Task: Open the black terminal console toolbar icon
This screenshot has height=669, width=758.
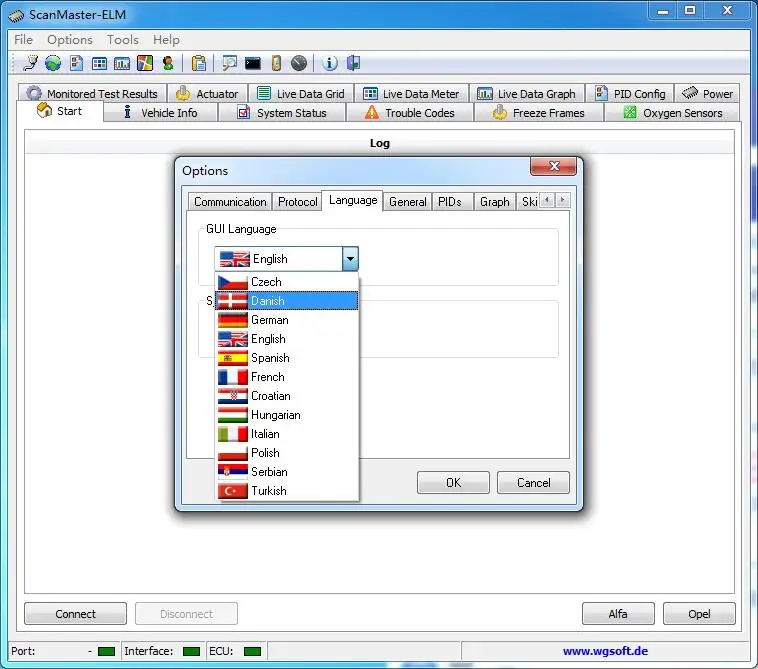Action: (253, 63)
